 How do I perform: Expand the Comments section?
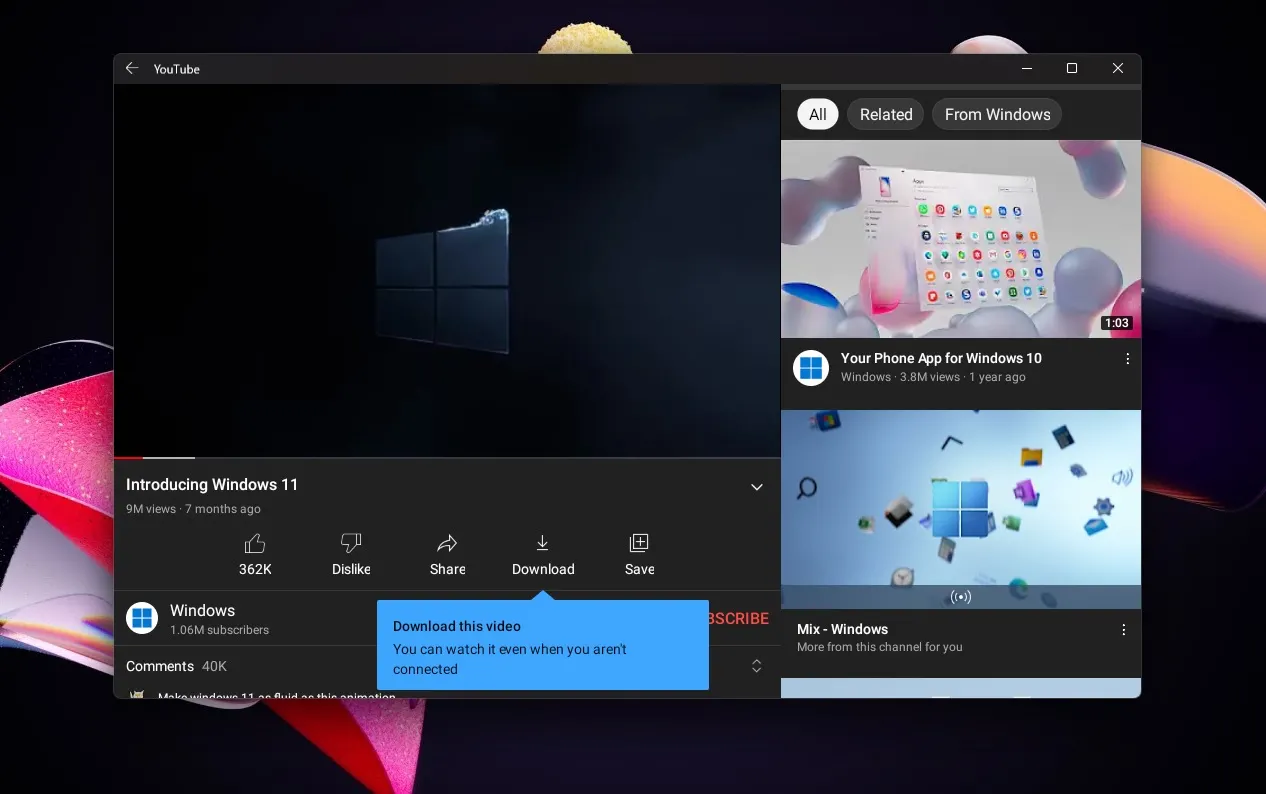tap(757, 666)
